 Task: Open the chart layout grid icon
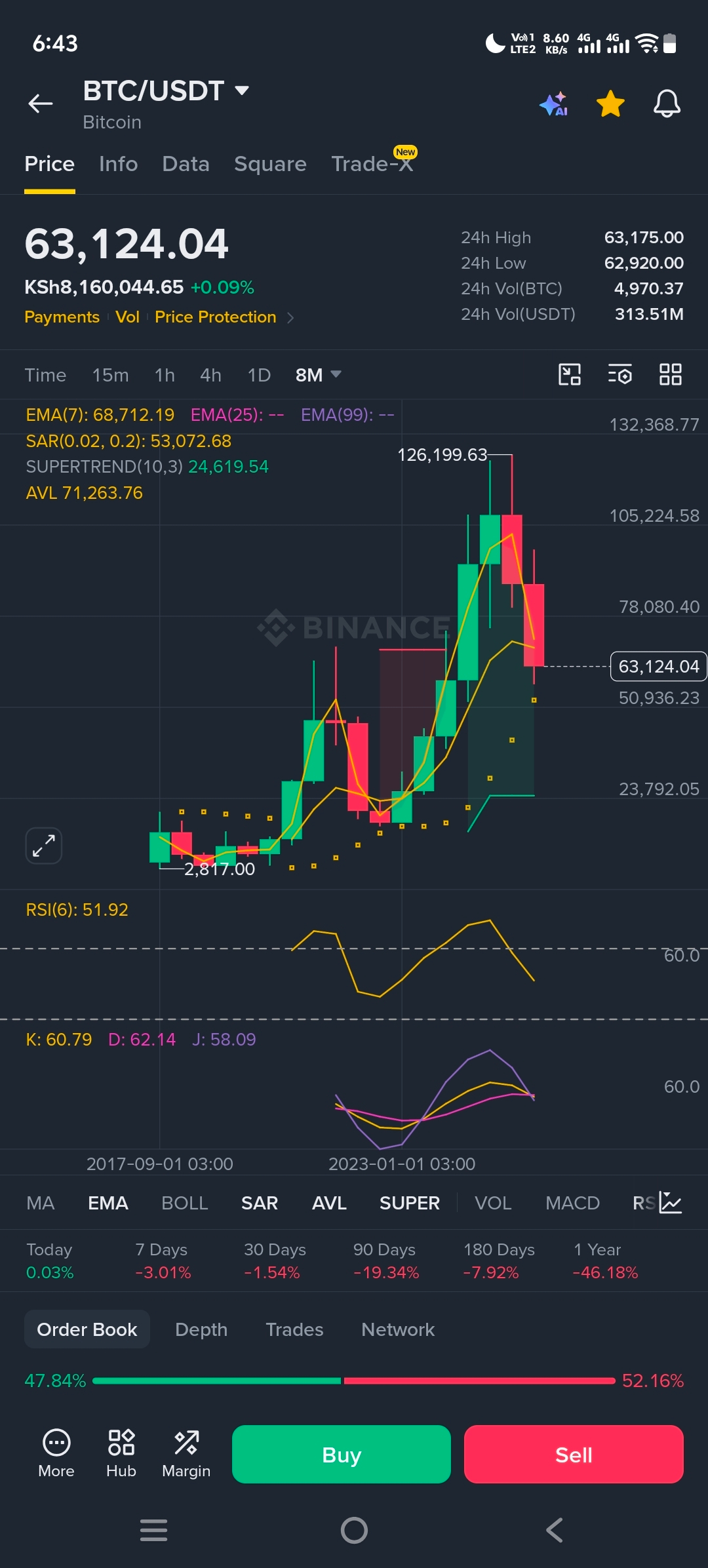671,375
